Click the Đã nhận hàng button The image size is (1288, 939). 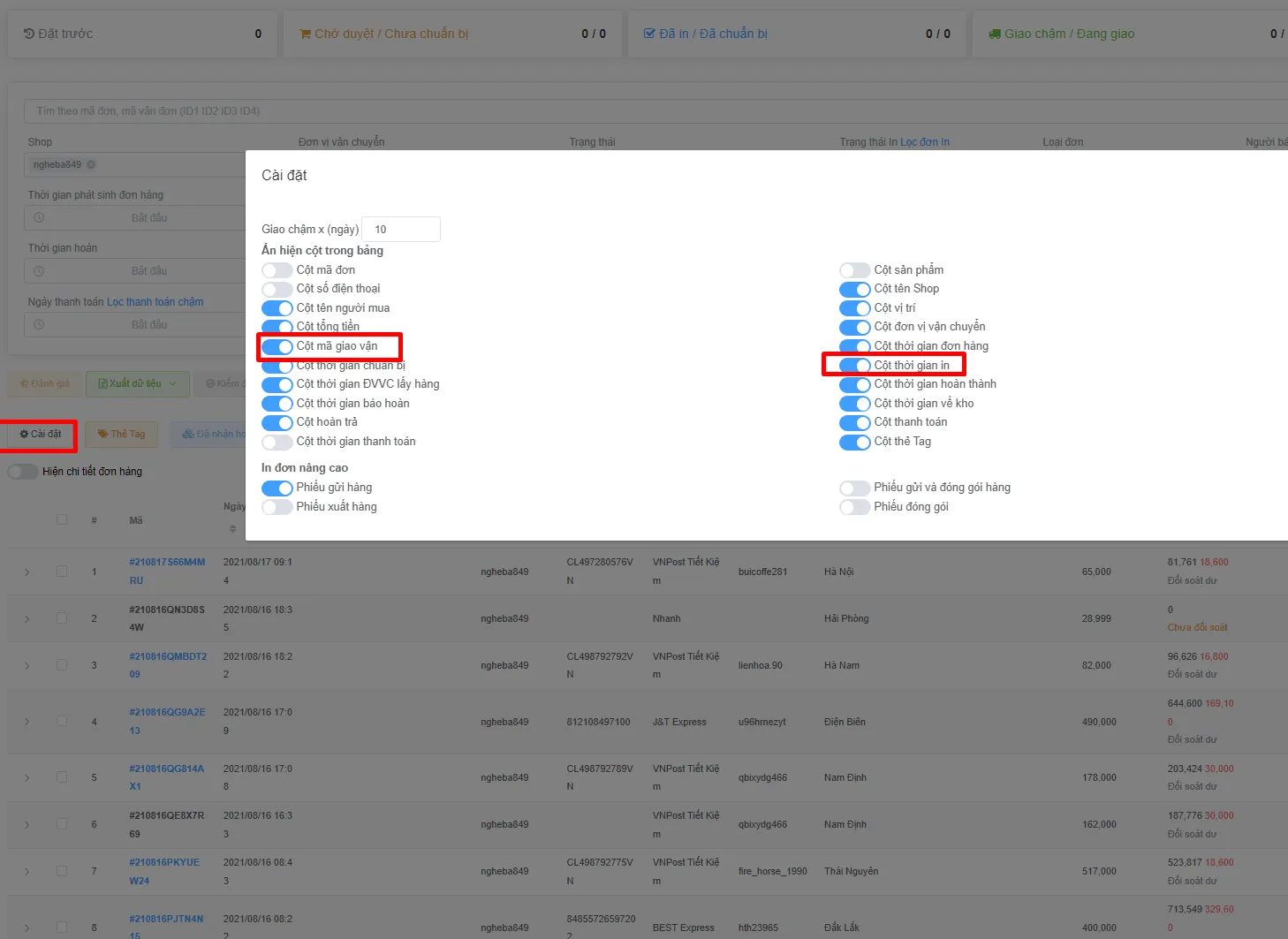pyautogui.click(x=208, y=434)
